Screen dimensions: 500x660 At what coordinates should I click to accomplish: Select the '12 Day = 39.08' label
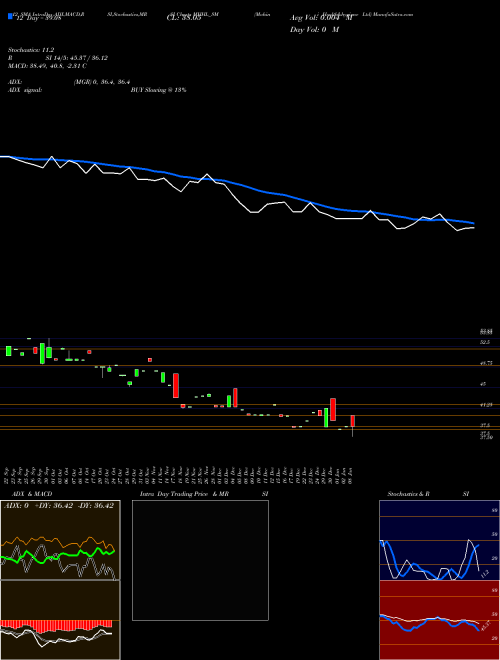tap(37, 18)
